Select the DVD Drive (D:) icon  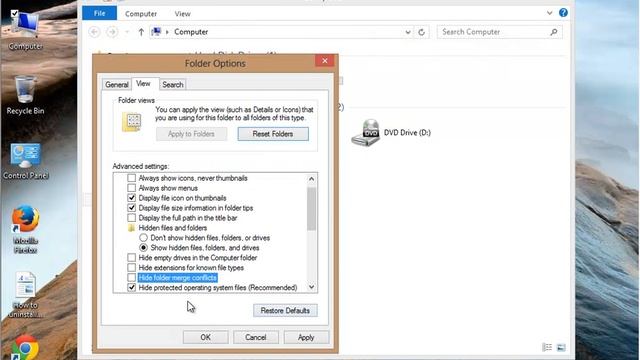tap(366, 133)
